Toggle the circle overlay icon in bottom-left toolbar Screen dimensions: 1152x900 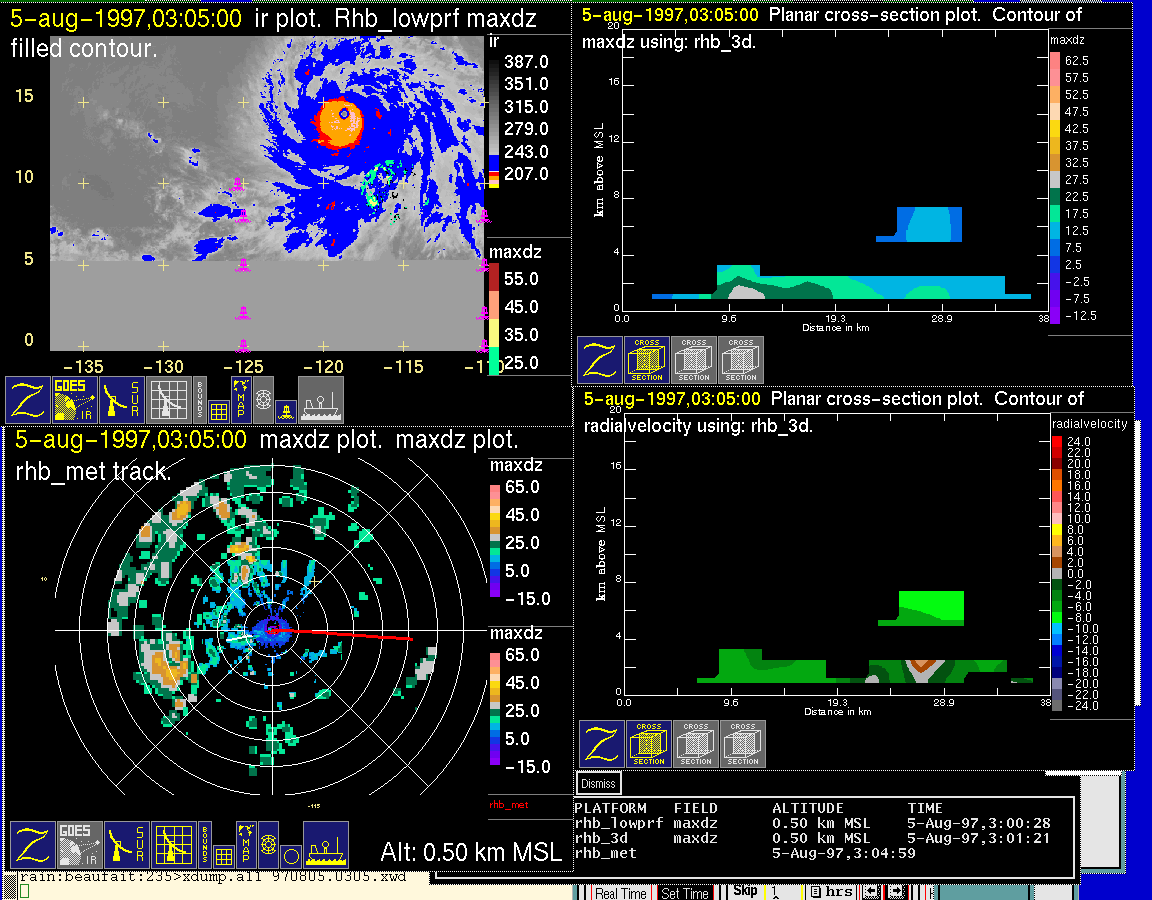pos(291,856)
